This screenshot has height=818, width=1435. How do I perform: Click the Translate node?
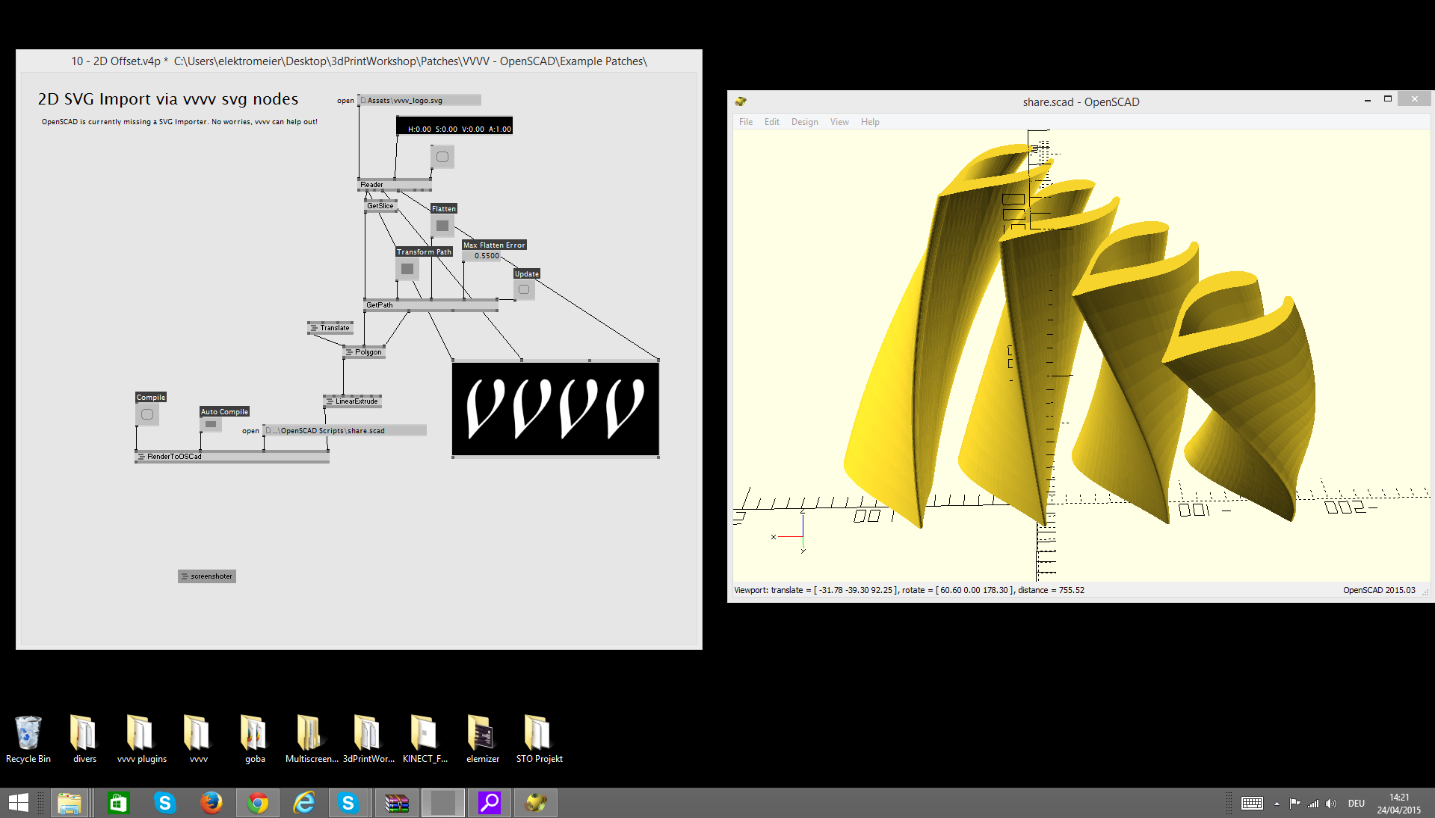click(x=331, y=328)
